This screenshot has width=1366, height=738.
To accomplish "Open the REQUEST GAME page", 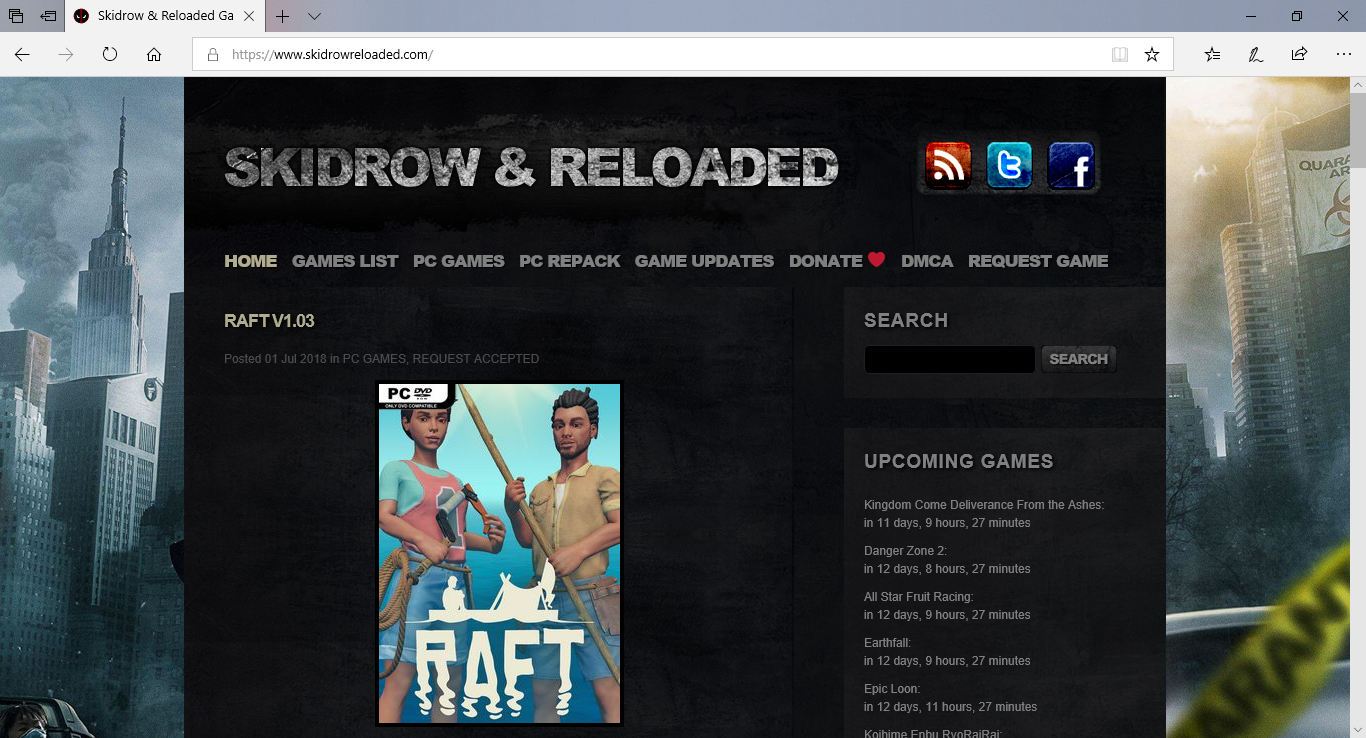I will 1038,261.
